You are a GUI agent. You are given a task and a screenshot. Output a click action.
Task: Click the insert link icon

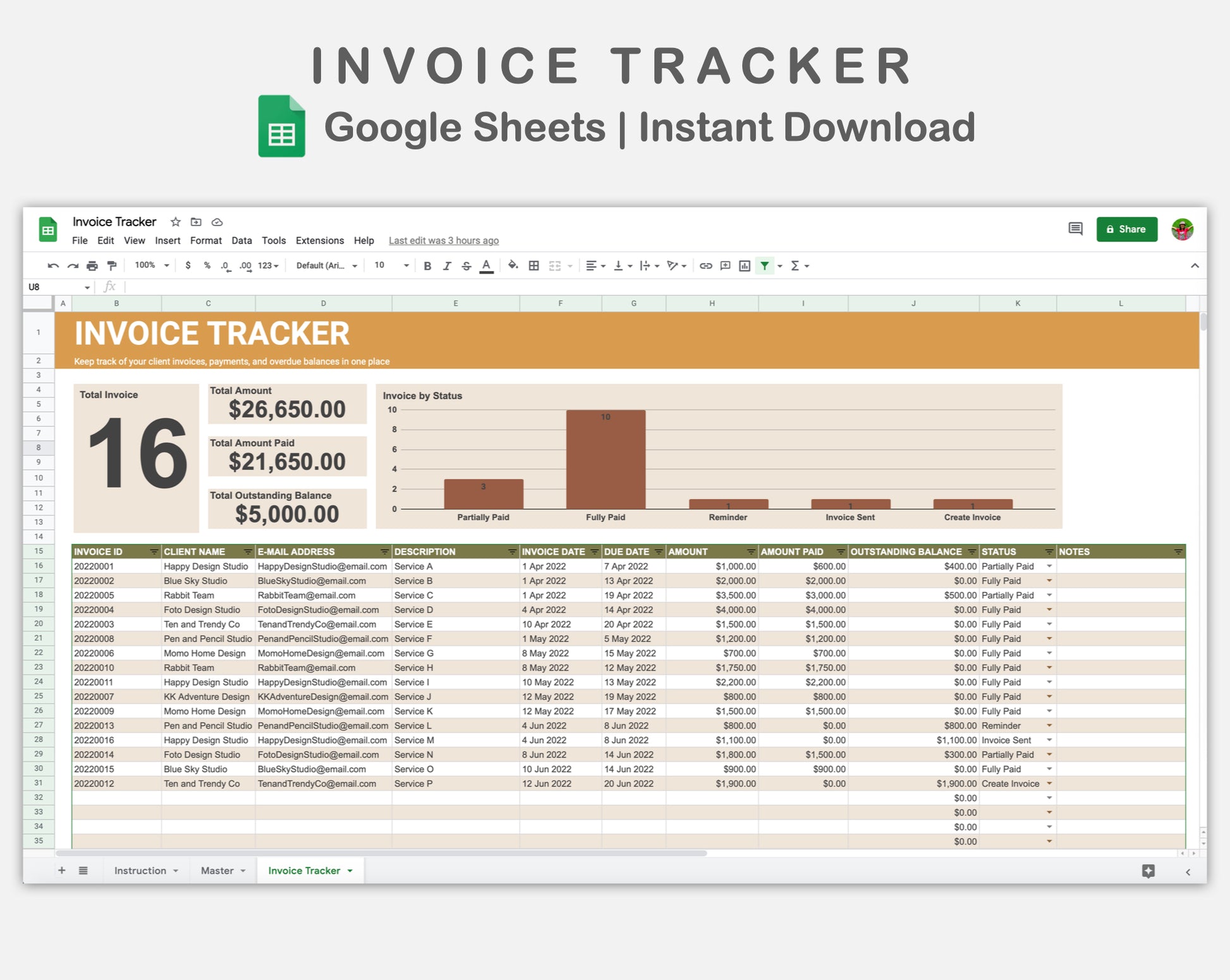[x=705, y=266]
